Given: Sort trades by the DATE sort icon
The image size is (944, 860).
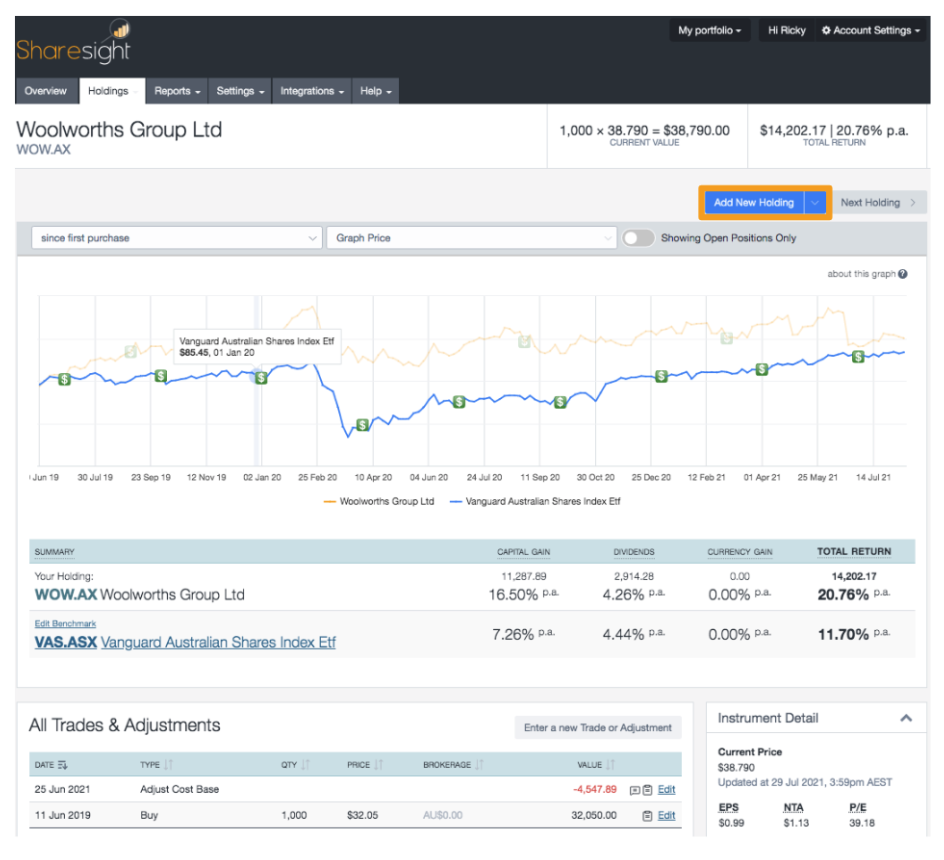Looking at the screenshot, I should [x=63, y=765].
